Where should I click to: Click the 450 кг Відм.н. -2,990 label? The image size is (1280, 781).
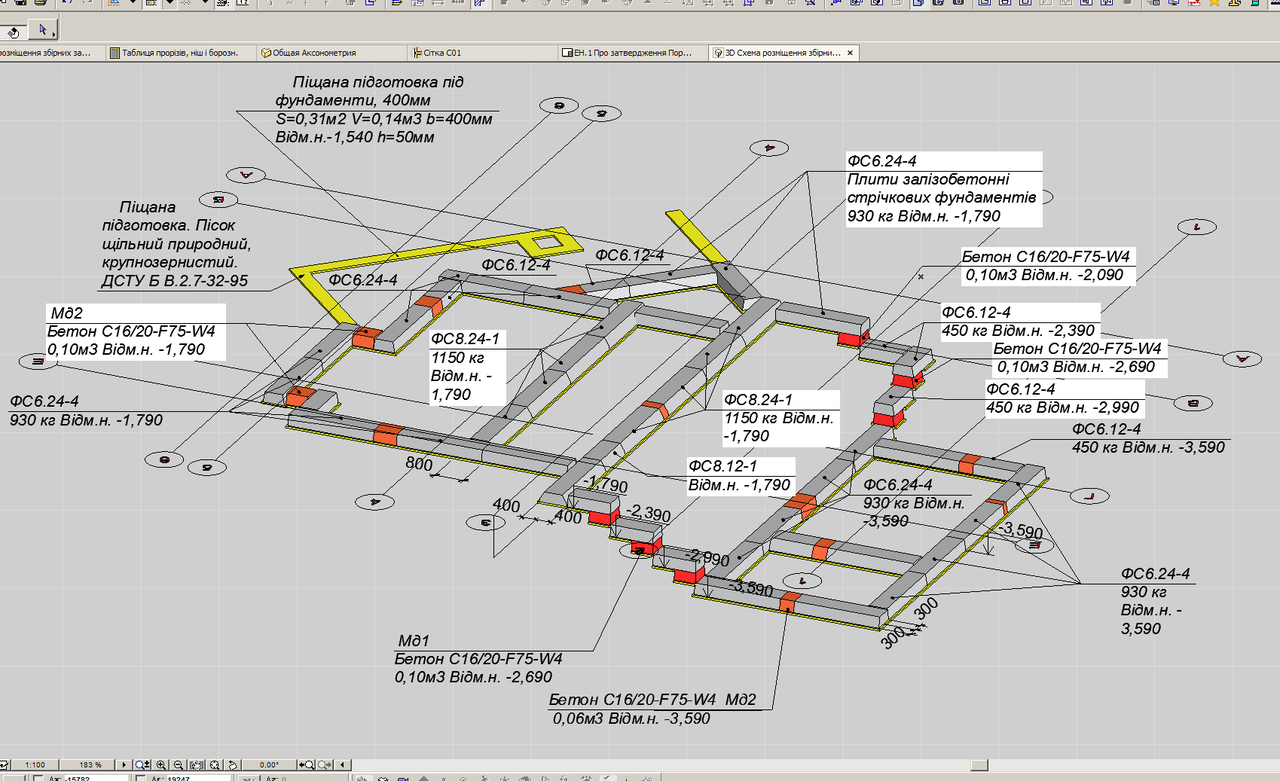(x=1062, y=408)
